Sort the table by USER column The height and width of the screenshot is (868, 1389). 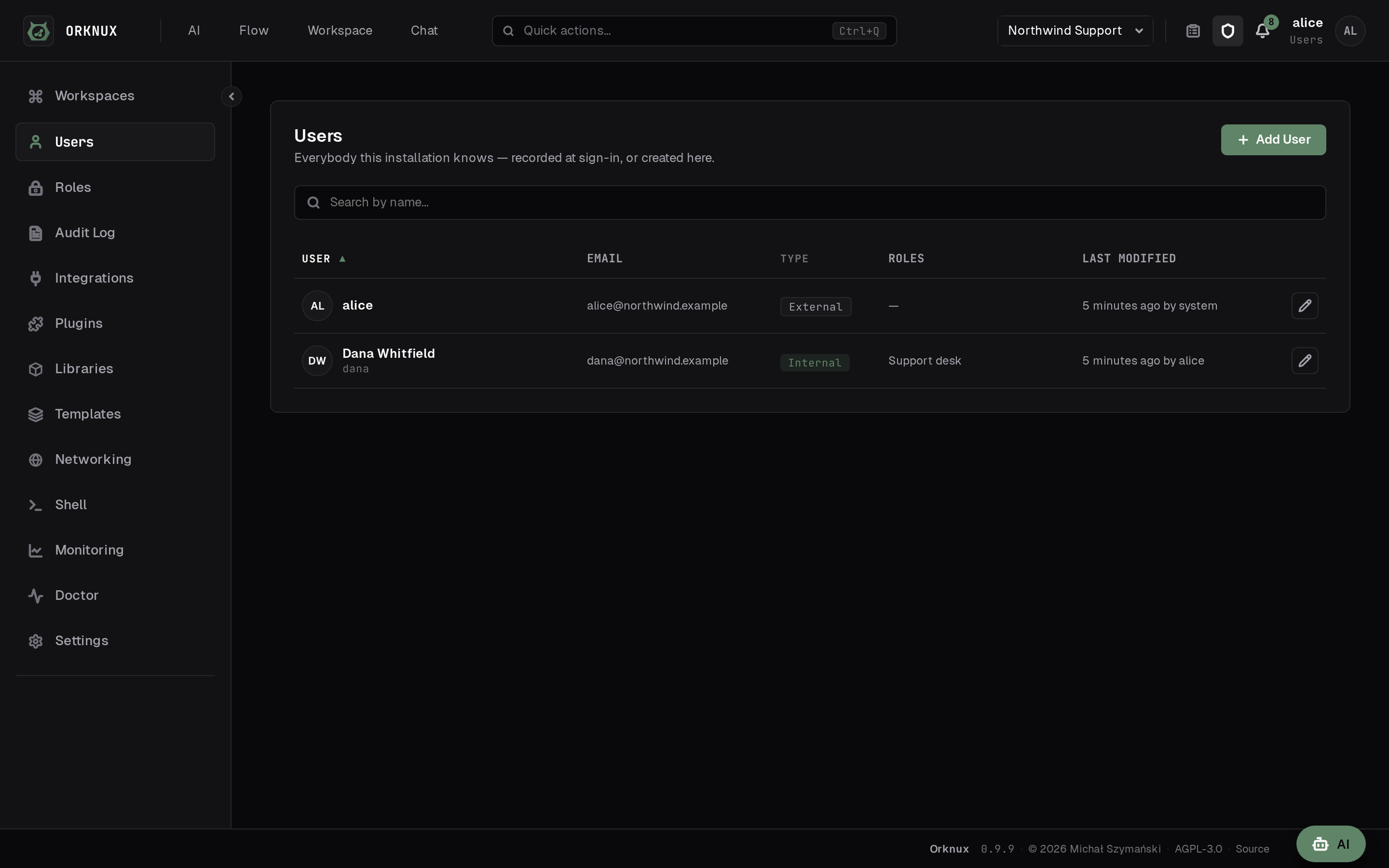point(324,258)
